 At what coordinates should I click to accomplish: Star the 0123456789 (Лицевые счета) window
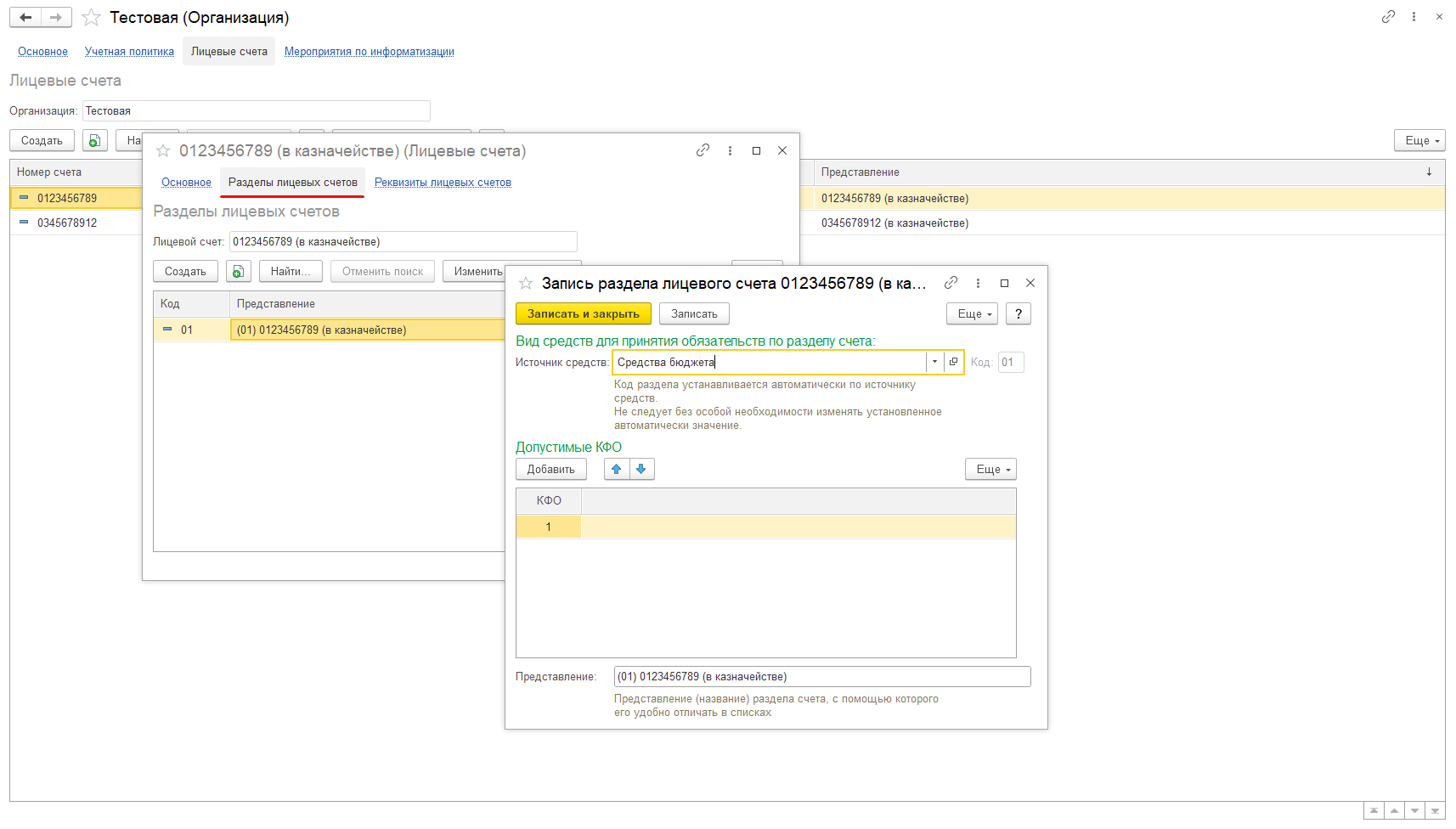163,151
